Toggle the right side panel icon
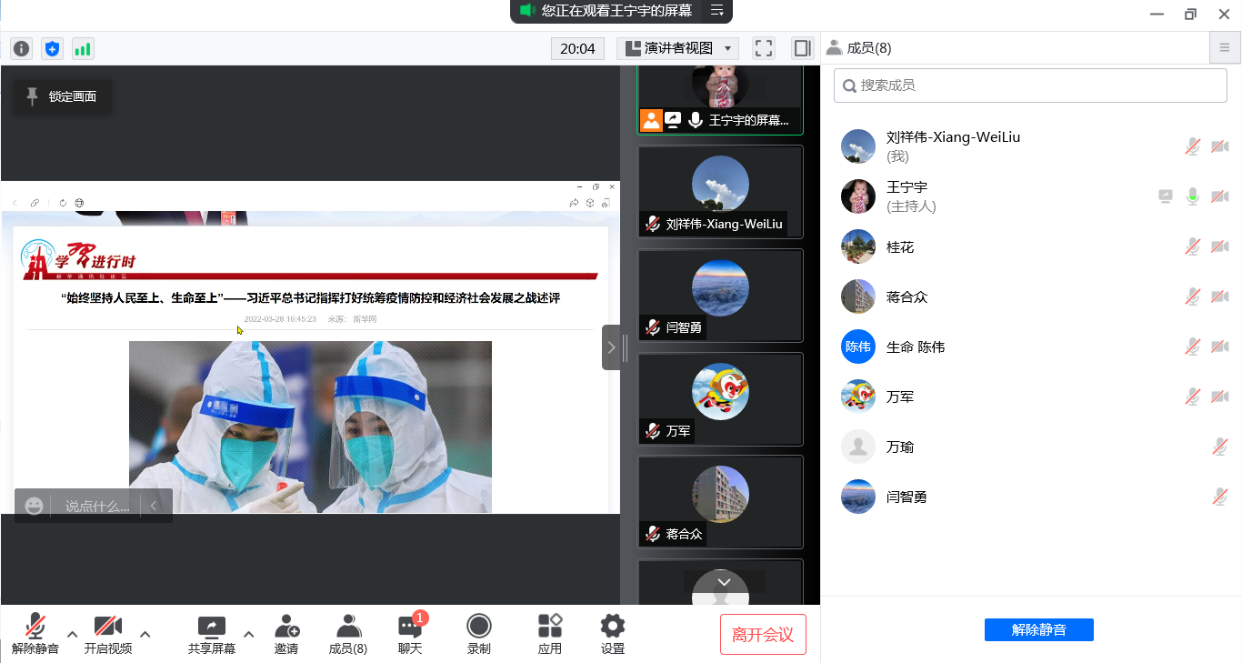The width and height of the screenshot is (1242, 663). [x=801, y=48]
